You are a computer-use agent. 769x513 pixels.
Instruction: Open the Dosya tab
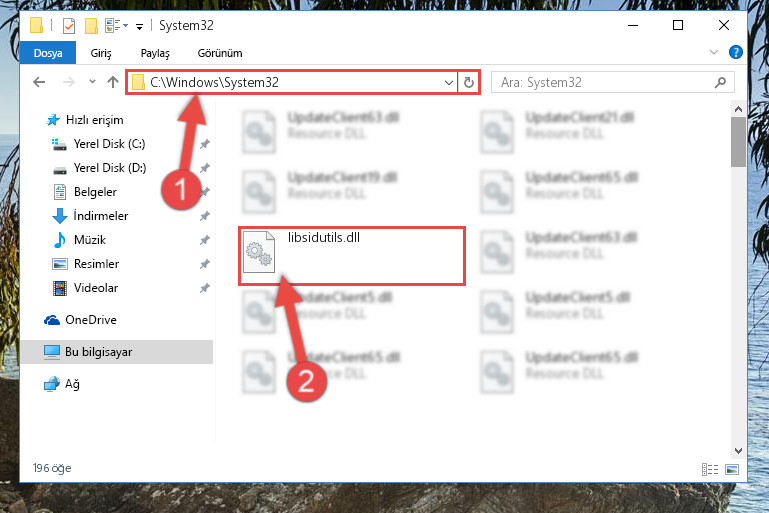[48, 53]
